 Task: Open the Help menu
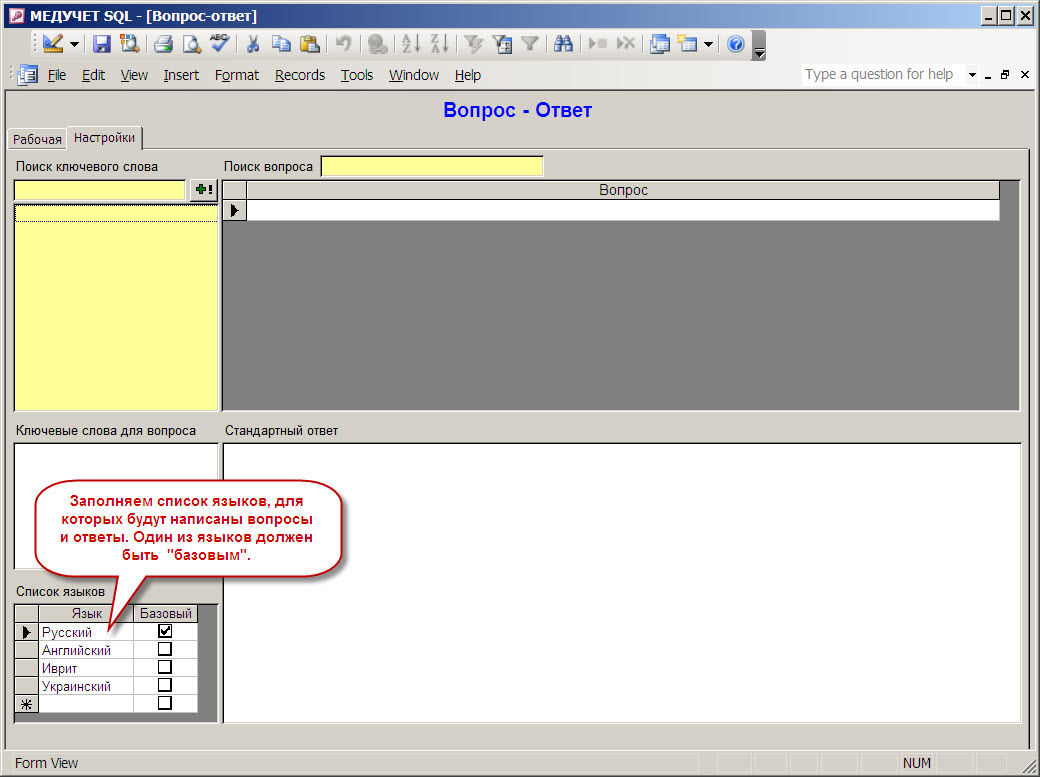point(468,75)
